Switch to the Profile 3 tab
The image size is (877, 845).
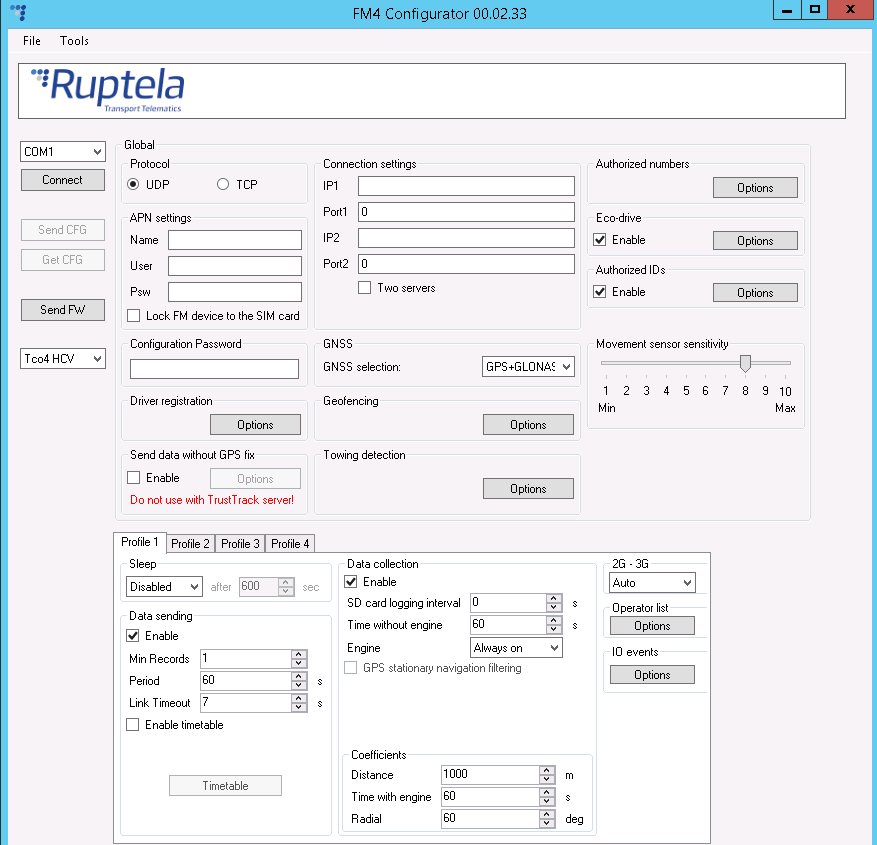[240, 544]
